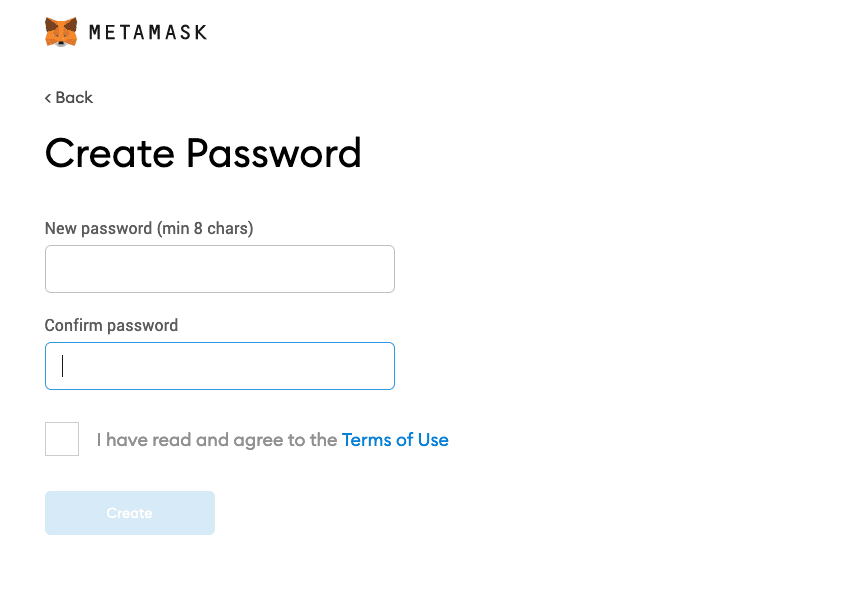Click the empty checkbox next to terms text

(61, 438)
